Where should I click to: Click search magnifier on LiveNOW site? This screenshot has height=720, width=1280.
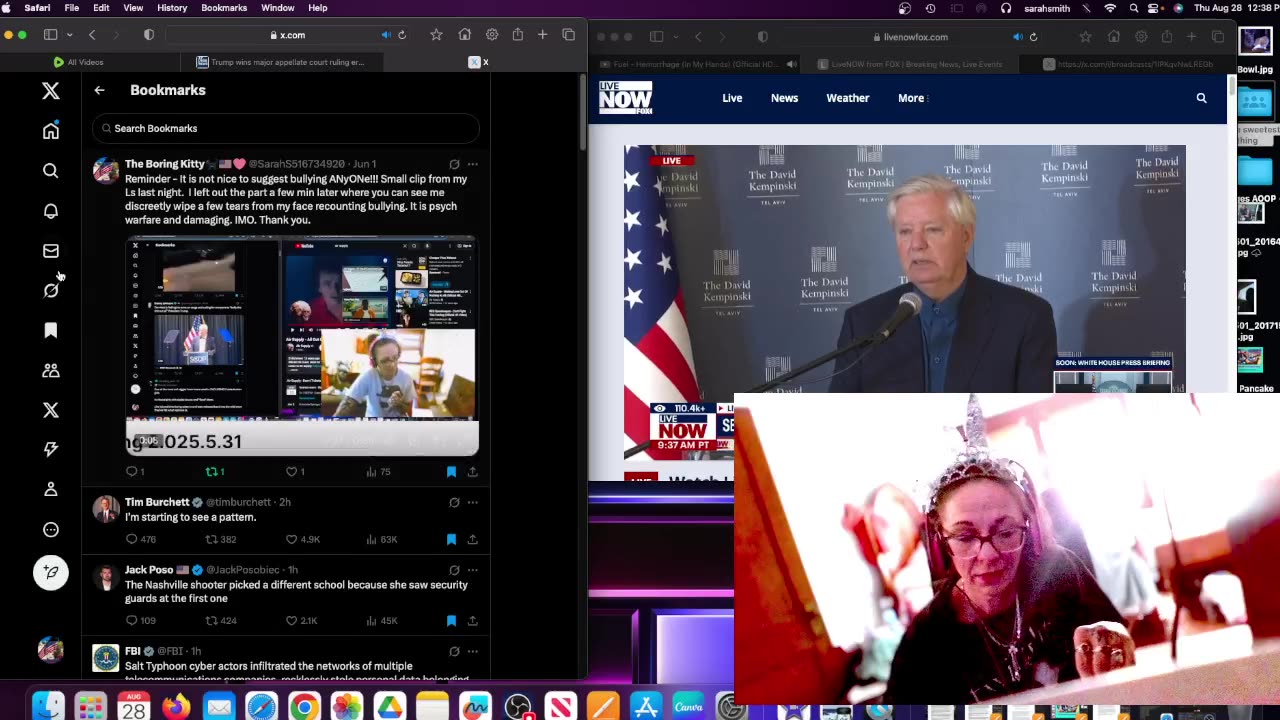(1201, 98)
